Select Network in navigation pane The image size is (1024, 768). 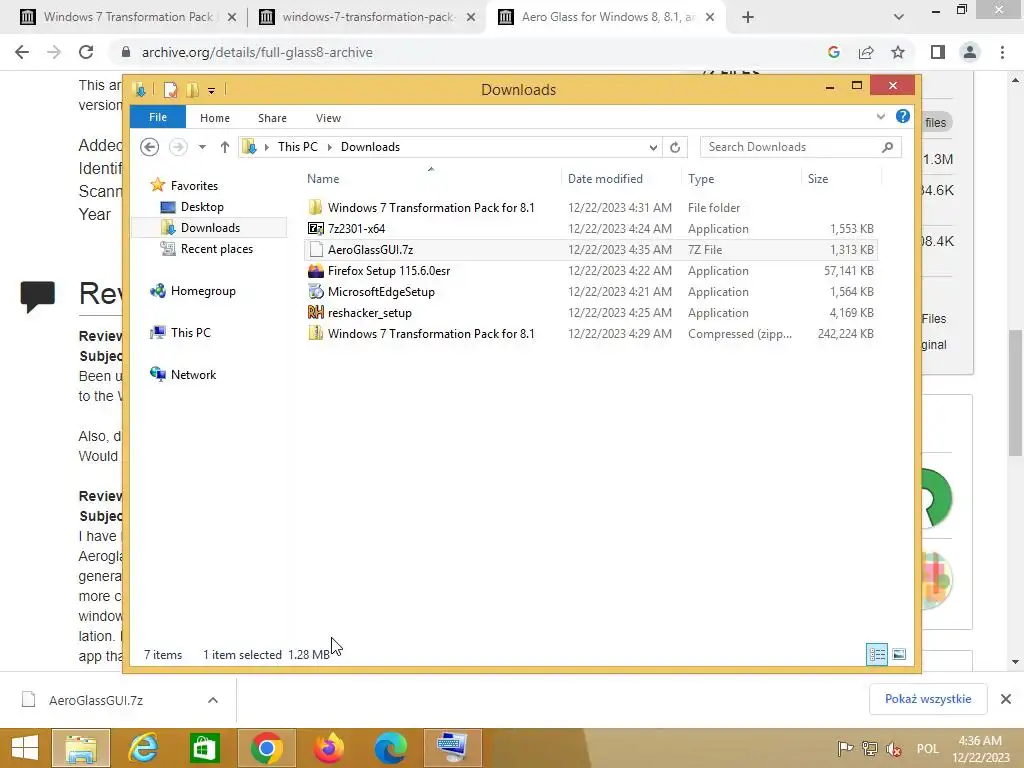(x=193, y=375)
